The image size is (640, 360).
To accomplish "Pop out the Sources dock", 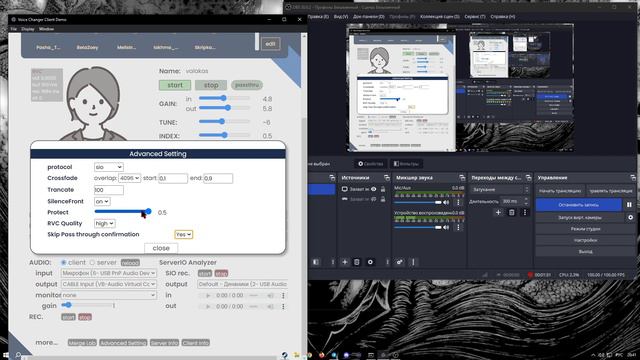I will point(387,178).
